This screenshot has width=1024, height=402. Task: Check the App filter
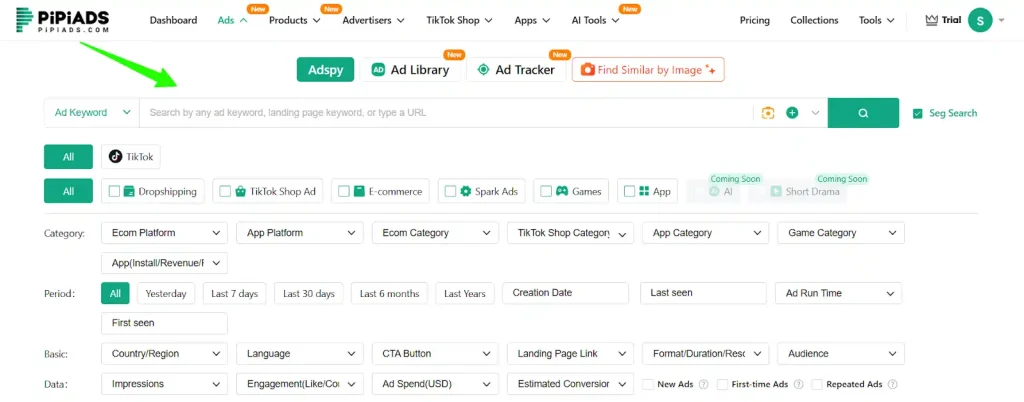coord(630,191)
